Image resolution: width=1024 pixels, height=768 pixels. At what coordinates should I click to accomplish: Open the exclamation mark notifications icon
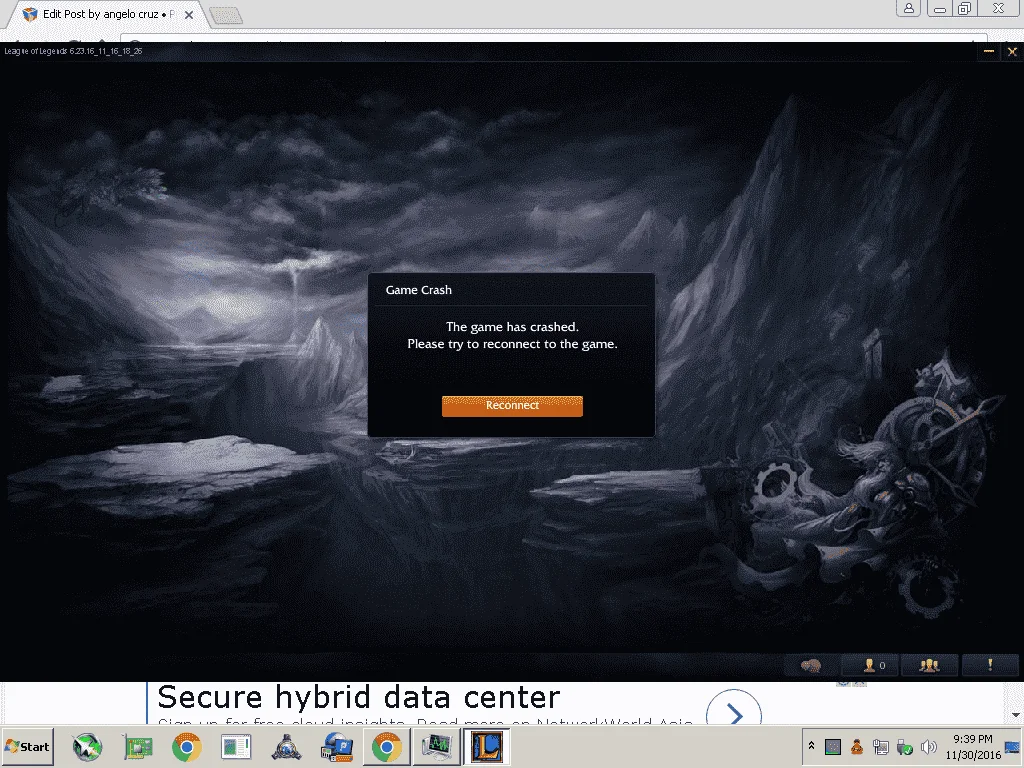click(x=990, y=665)
